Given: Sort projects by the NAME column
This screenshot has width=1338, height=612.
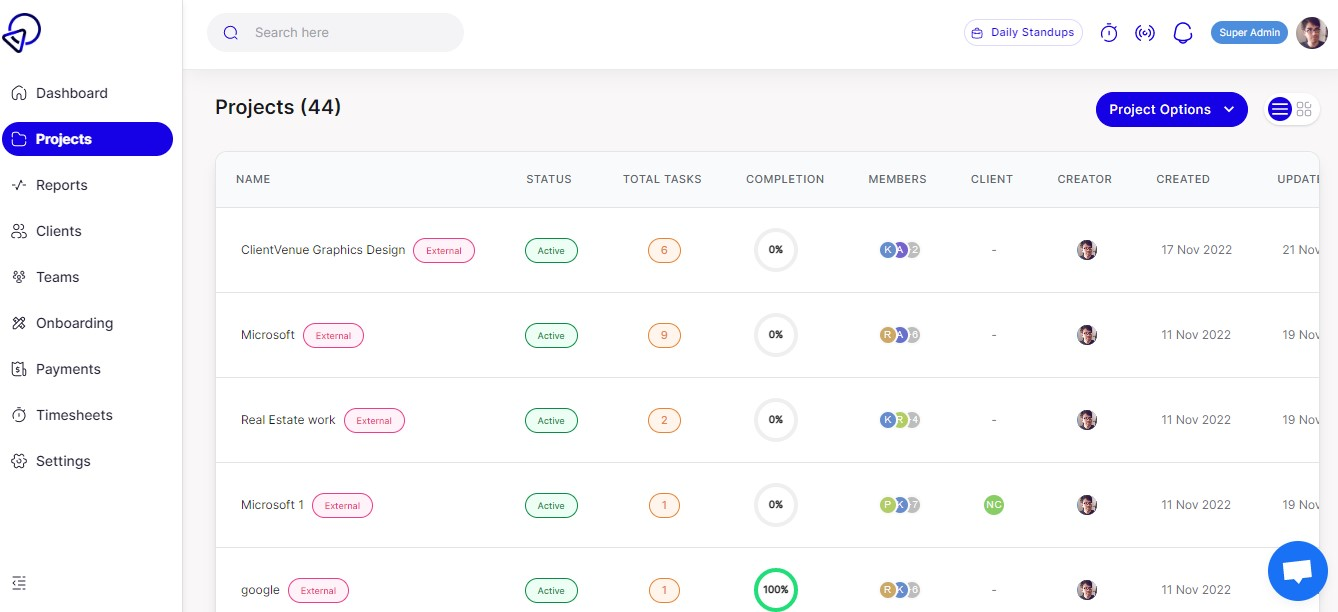Looking at the screenshot, I should click(253, 179).
